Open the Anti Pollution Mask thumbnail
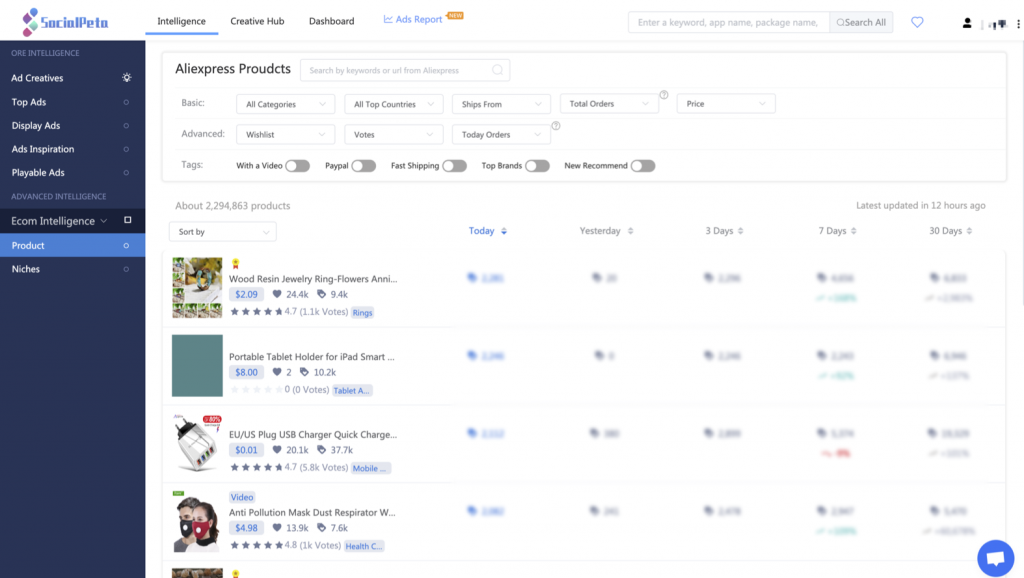 (197, 521)
